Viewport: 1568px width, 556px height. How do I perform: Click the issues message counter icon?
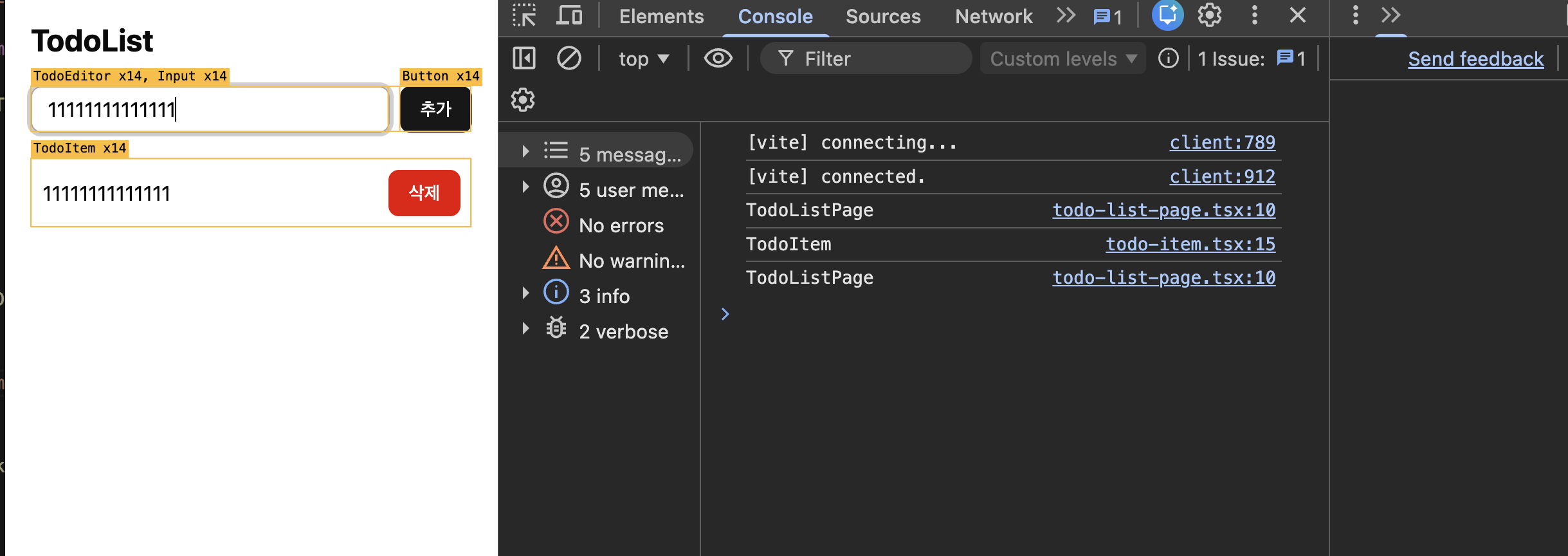[1108, 17]
